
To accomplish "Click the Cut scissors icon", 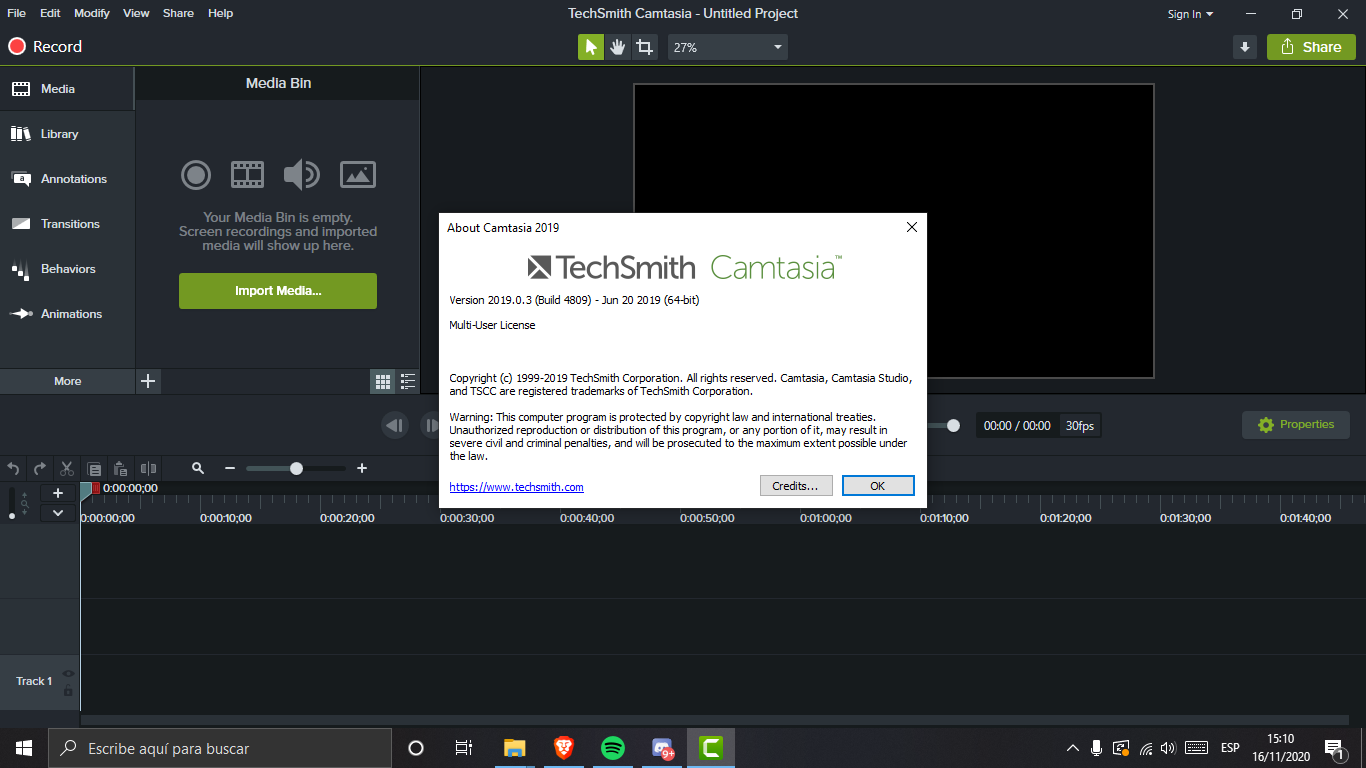I will tap(67, 468).
